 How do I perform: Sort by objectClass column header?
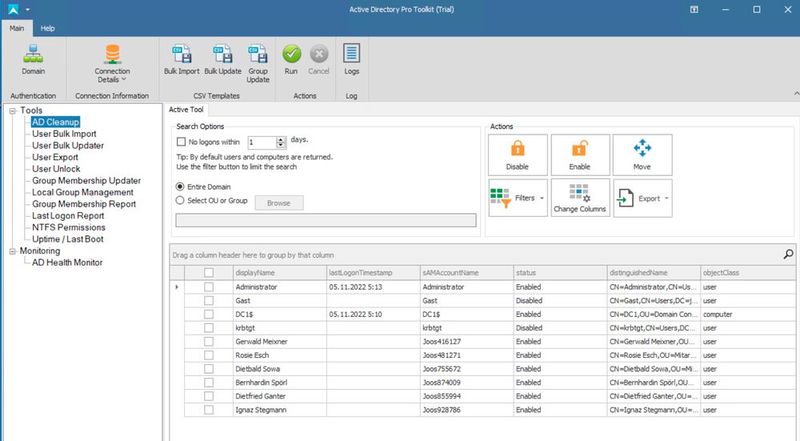(747, 273)
